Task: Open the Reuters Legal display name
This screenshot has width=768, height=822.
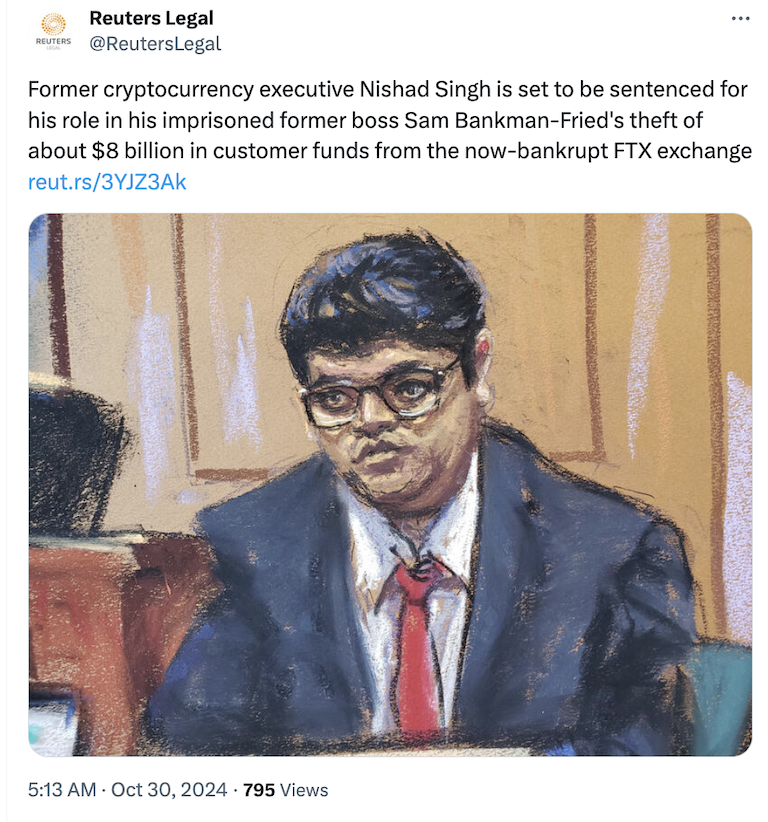Action: coord(152,18)
